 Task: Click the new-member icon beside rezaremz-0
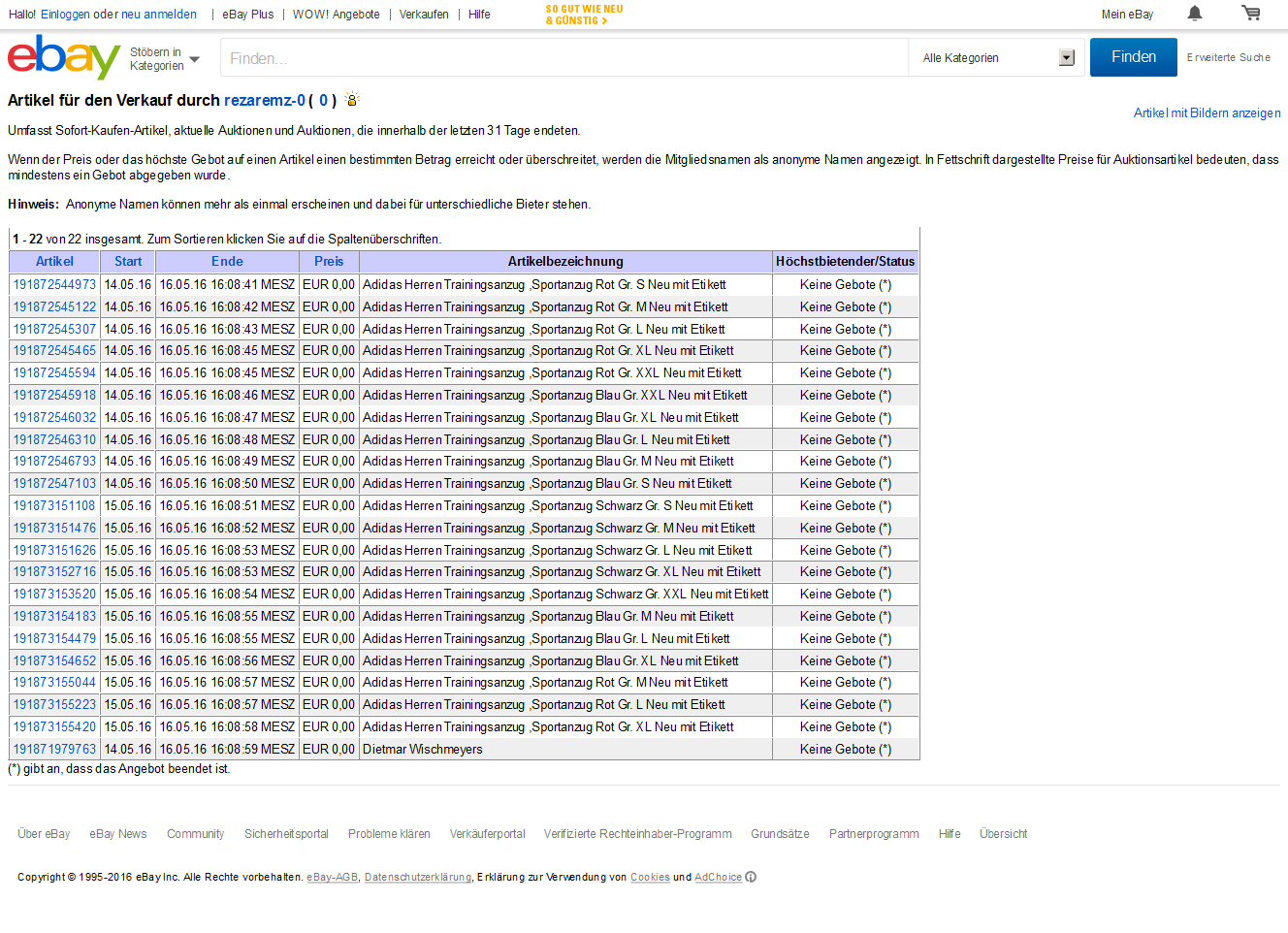(x=352, y=100)
